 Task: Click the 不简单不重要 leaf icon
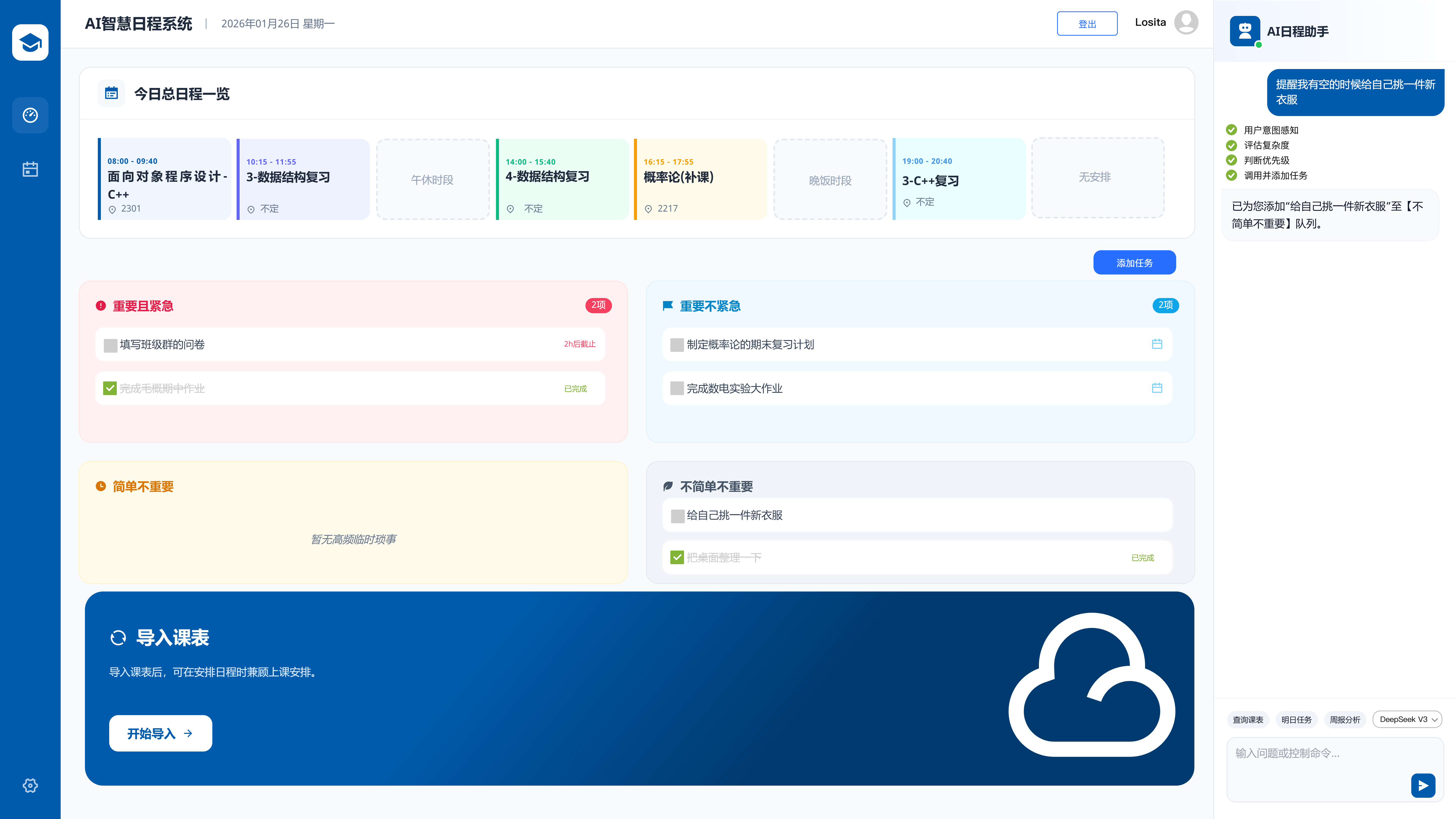click(668, 486)
